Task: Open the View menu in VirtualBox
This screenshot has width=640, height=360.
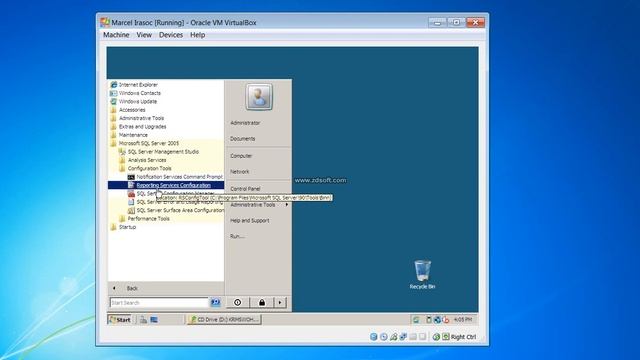Action: (144, 35)
